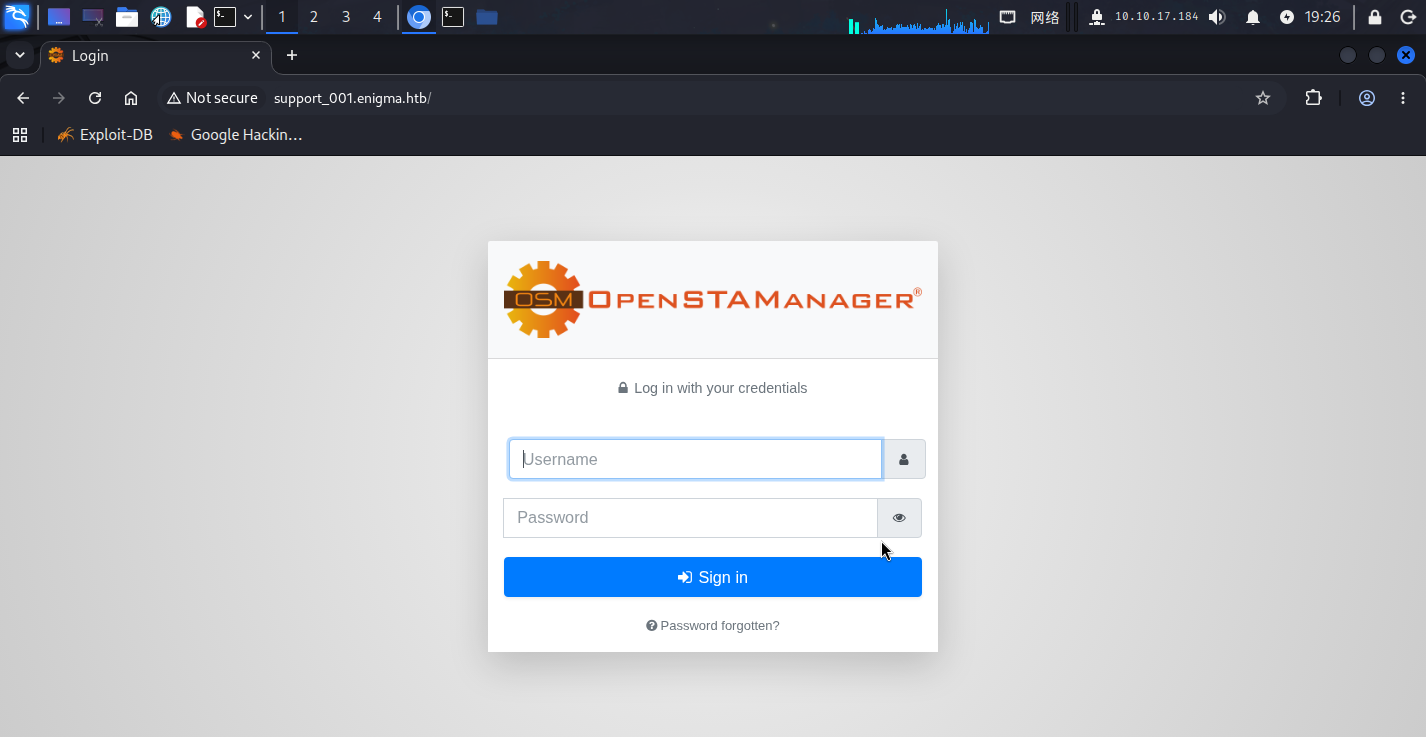Screen dimensions: 1426x737
Task: Close the Login tab
Action: tap(256, 56)
